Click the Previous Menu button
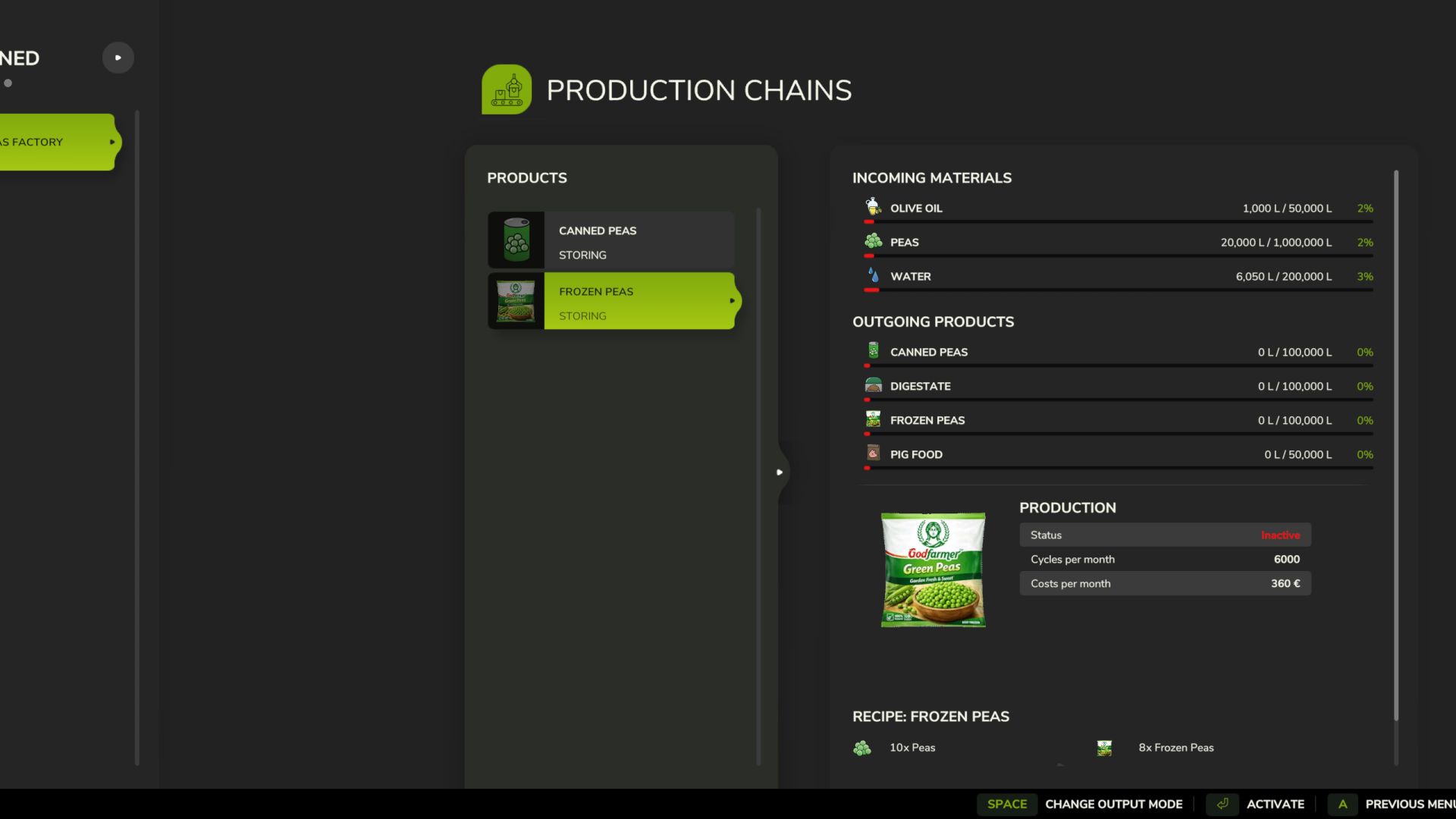The width and height of the screenshot is (1456, 819). (x=1392, y=804)
